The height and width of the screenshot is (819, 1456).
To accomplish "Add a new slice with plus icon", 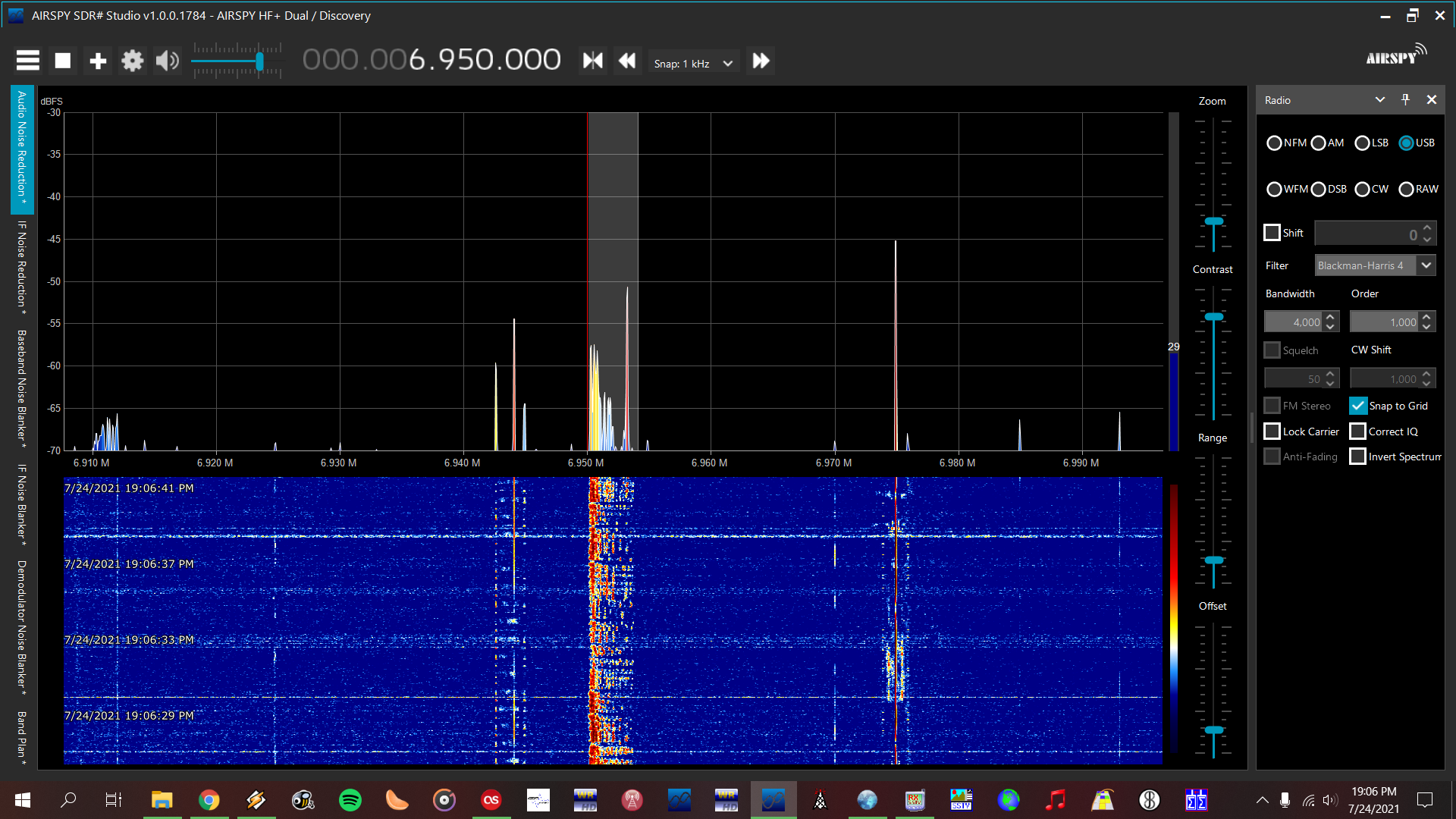I will pos(98,61).
